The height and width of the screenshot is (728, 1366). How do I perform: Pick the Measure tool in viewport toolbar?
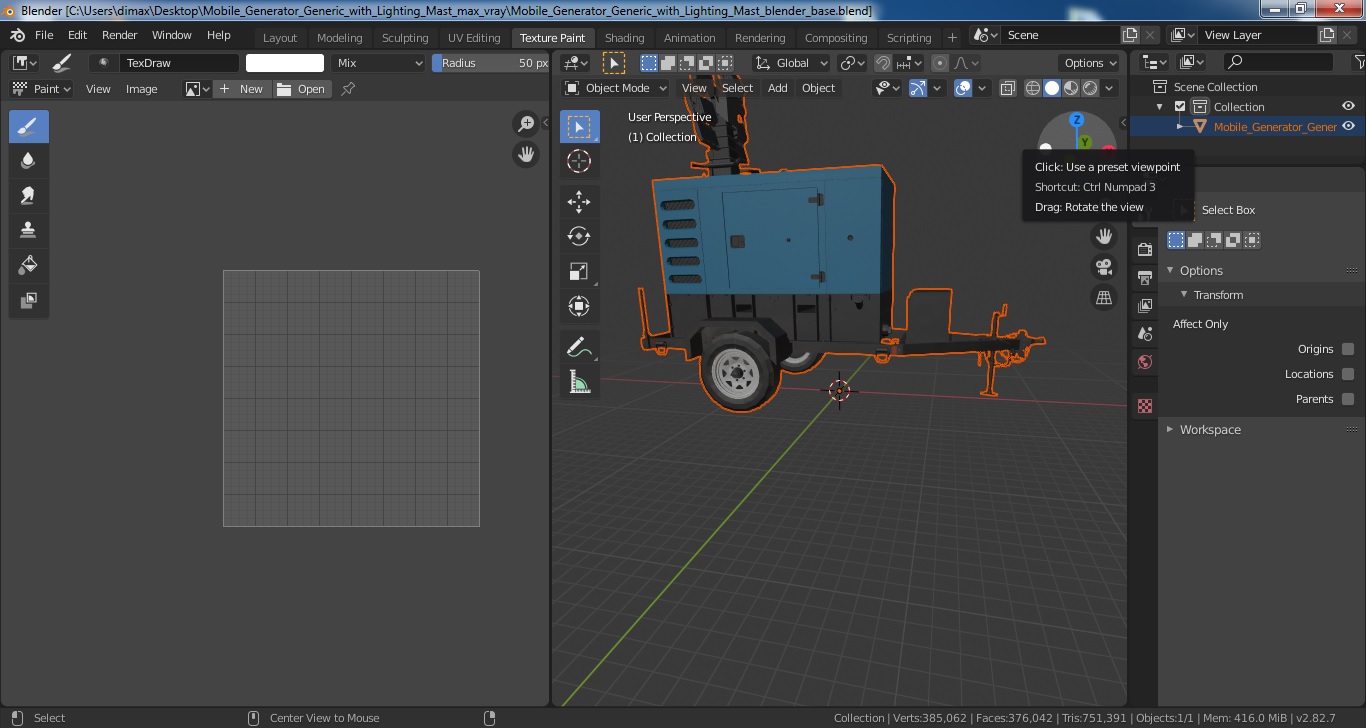[x=579, y=381]
